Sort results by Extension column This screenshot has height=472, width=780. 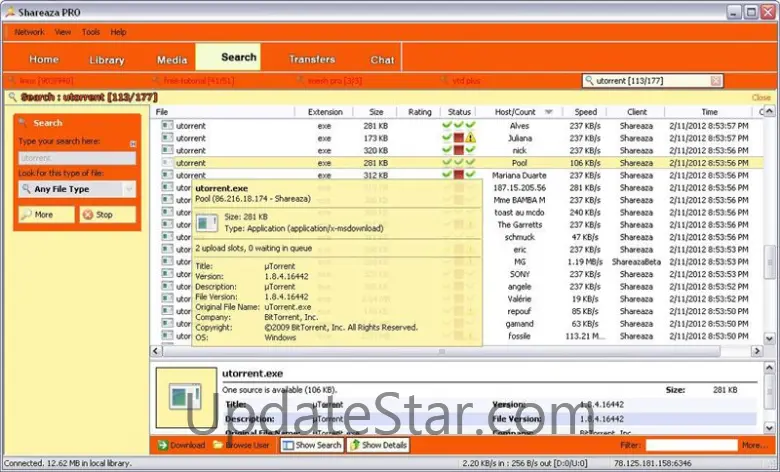click(324, 112)
